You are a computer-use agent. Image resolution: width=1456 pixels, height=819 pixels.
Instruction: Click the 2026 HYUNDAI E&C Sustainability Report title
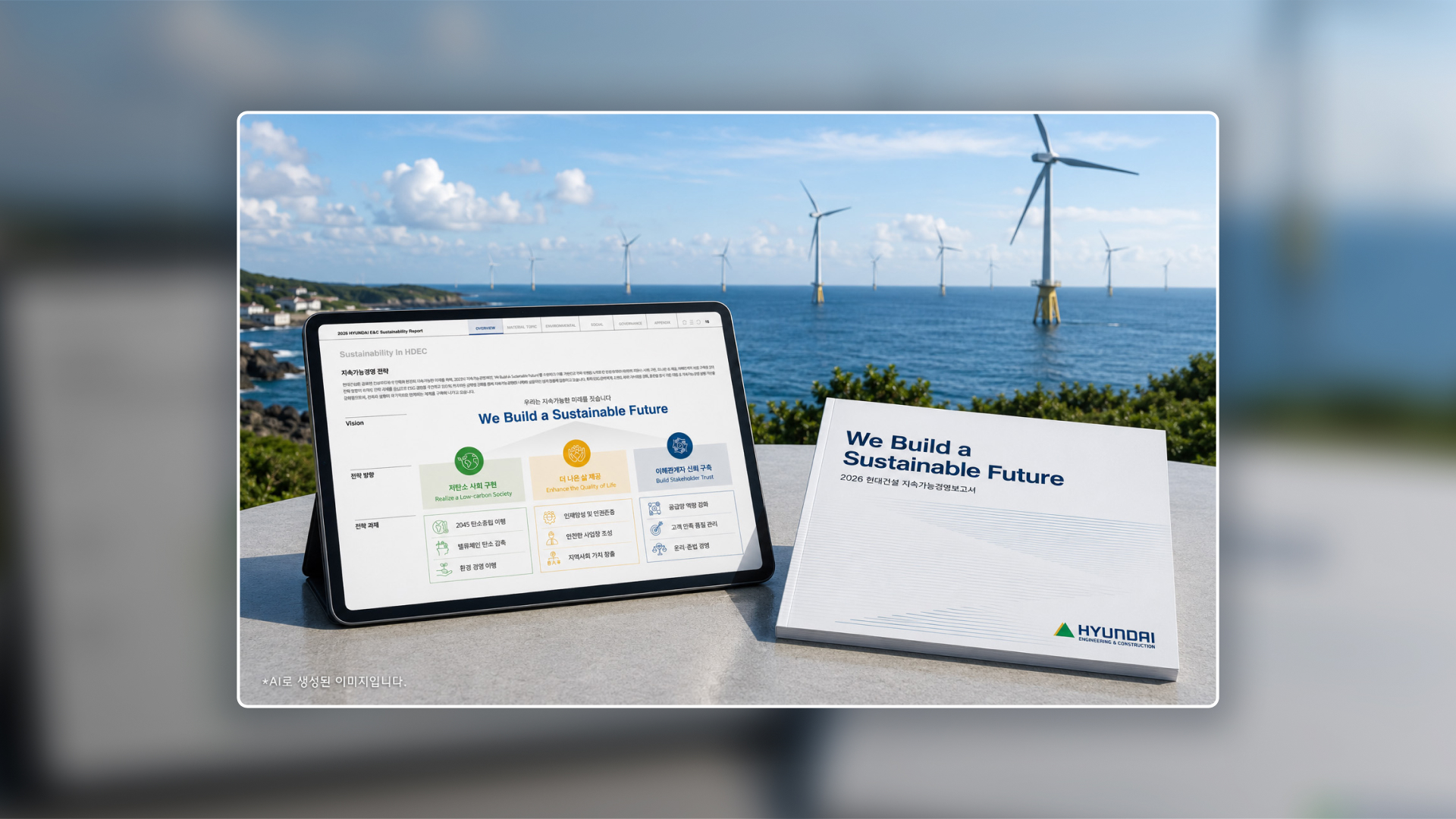[380, 332]
